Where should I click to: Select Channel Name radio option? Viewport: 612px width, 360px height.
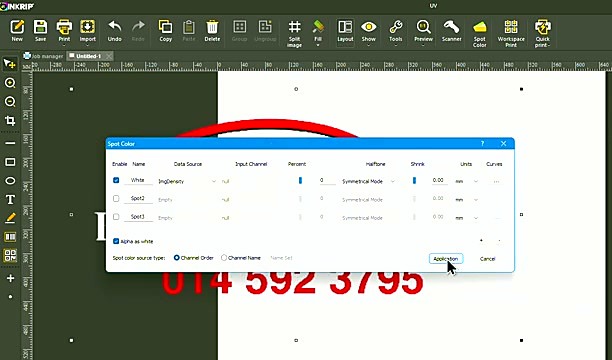click(224, 258)
